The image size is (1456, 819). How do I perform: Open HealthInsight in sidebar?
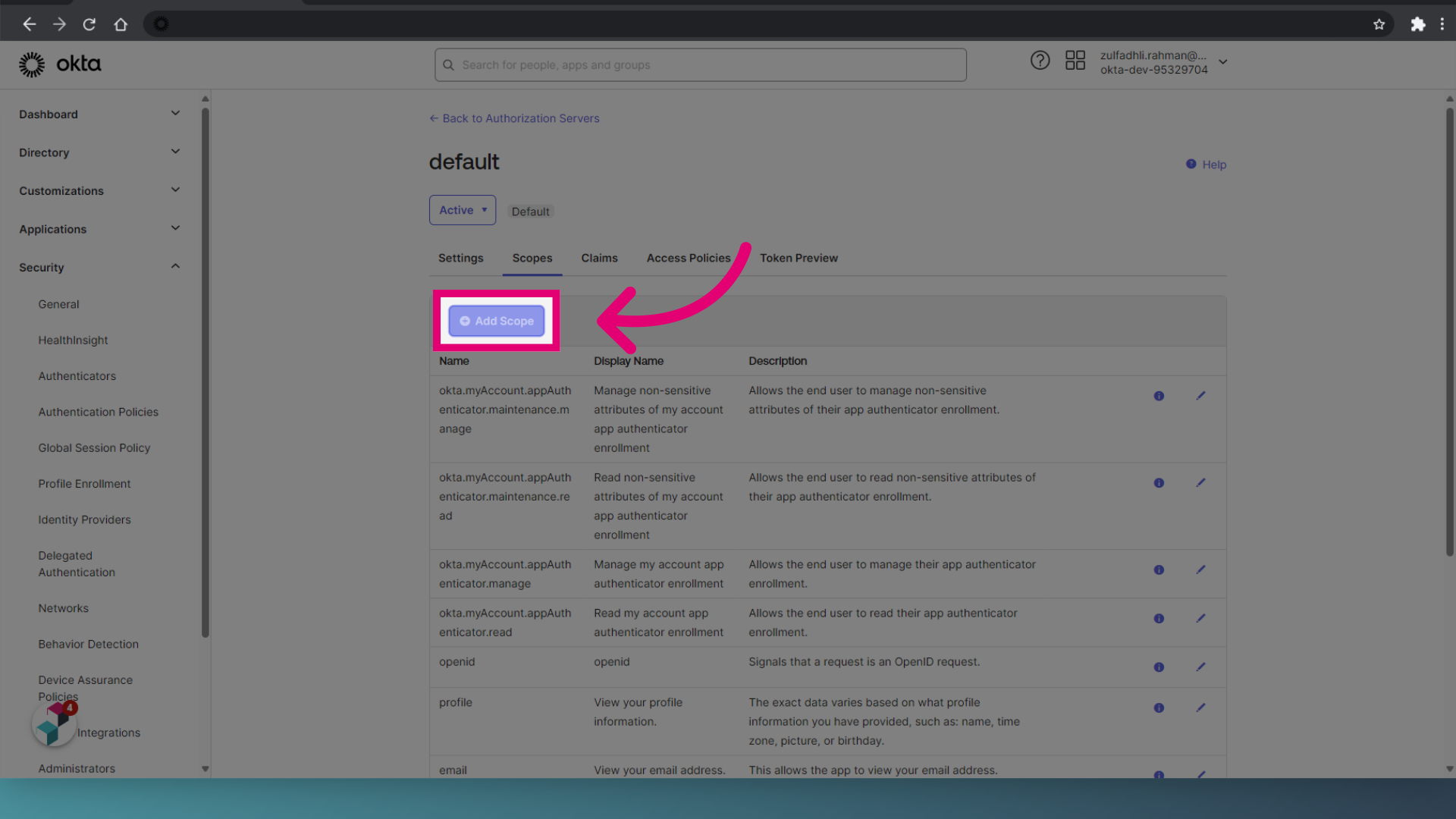coord(73,340)
